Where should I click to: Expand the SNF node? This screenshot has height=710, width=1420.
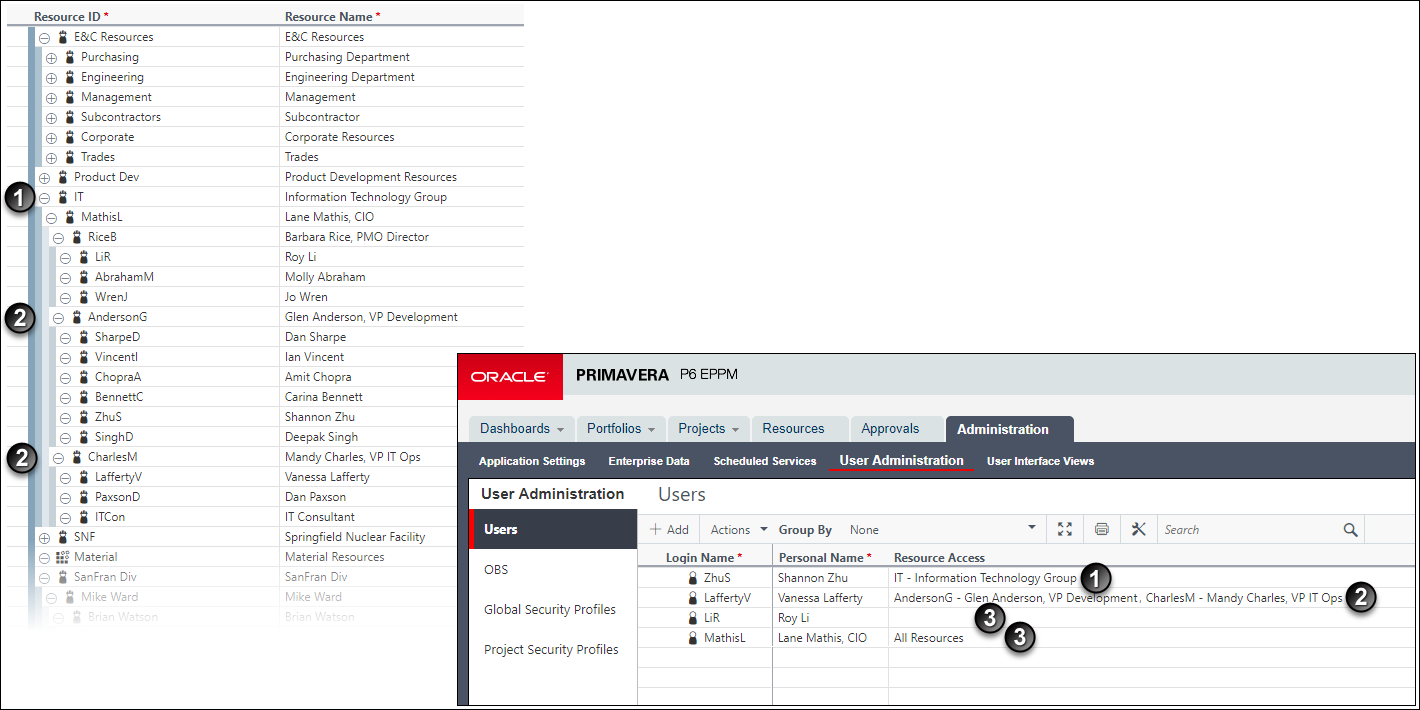[x=44, y=538]
